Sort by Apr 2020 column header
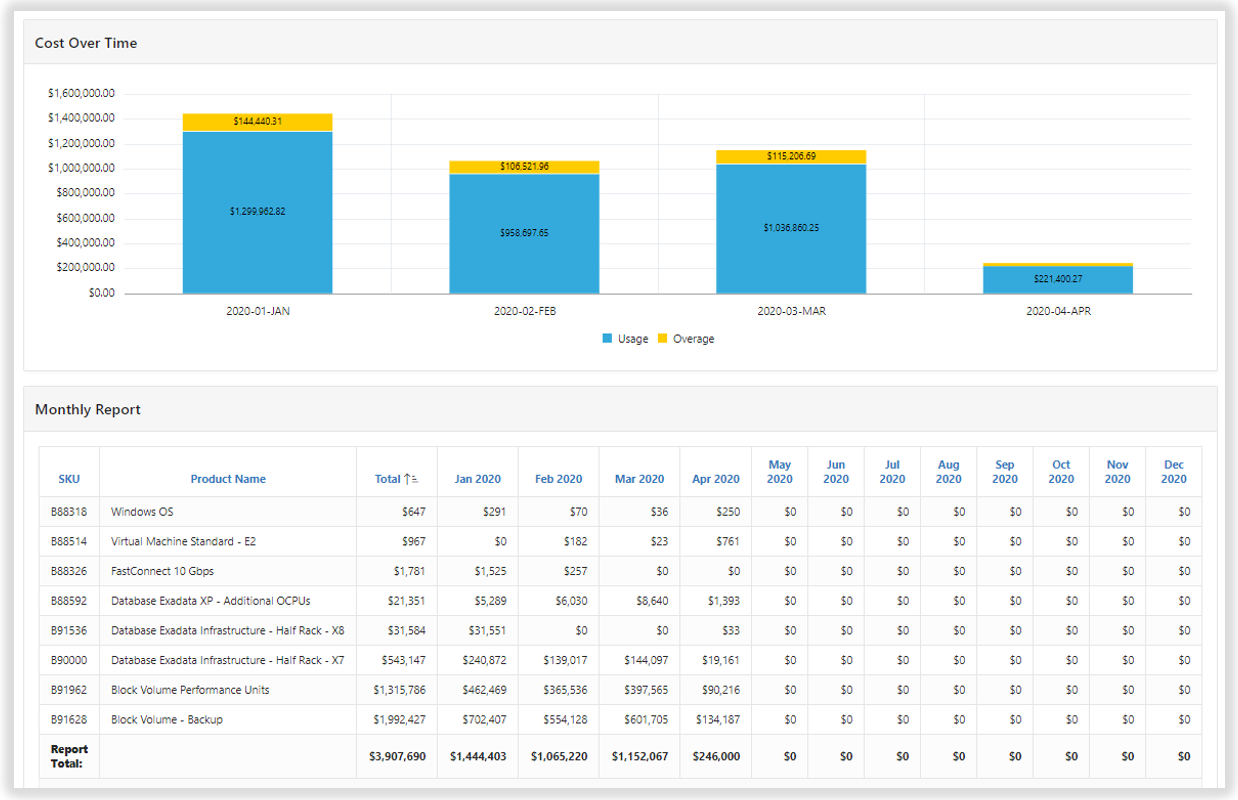Image resolution: width=1238 pixels, height=800 pixels. (x=716, y=479)
